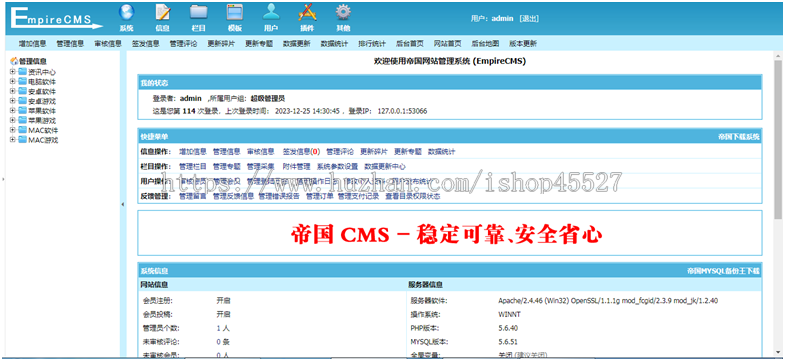Click 管理支付记录 in the quick menu
785x361 pixels.
pos(358,196)
